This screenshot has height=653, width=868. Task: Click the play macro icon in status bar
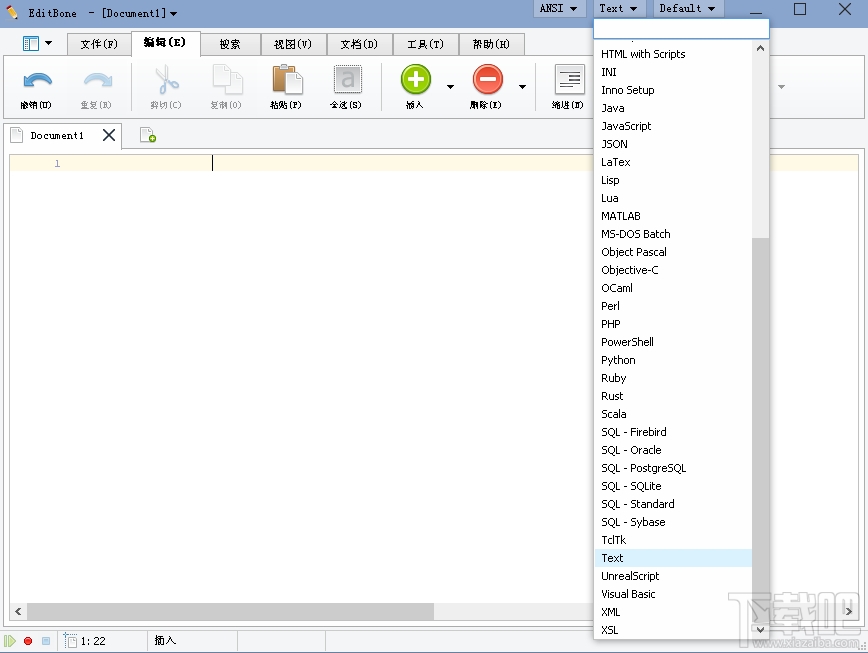(x=10, y=640)
